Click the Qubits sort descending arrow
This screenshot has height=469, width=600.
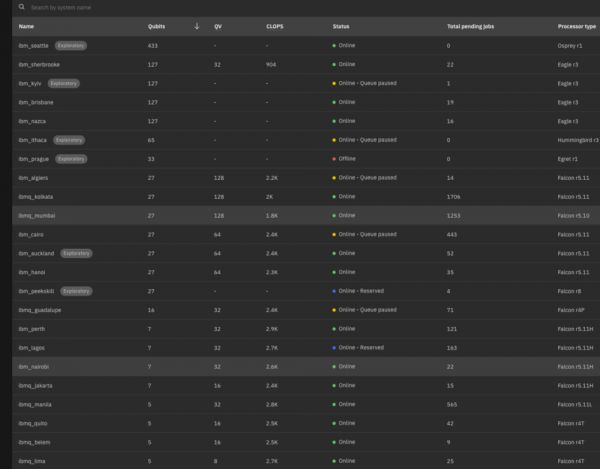coord(196,26)
